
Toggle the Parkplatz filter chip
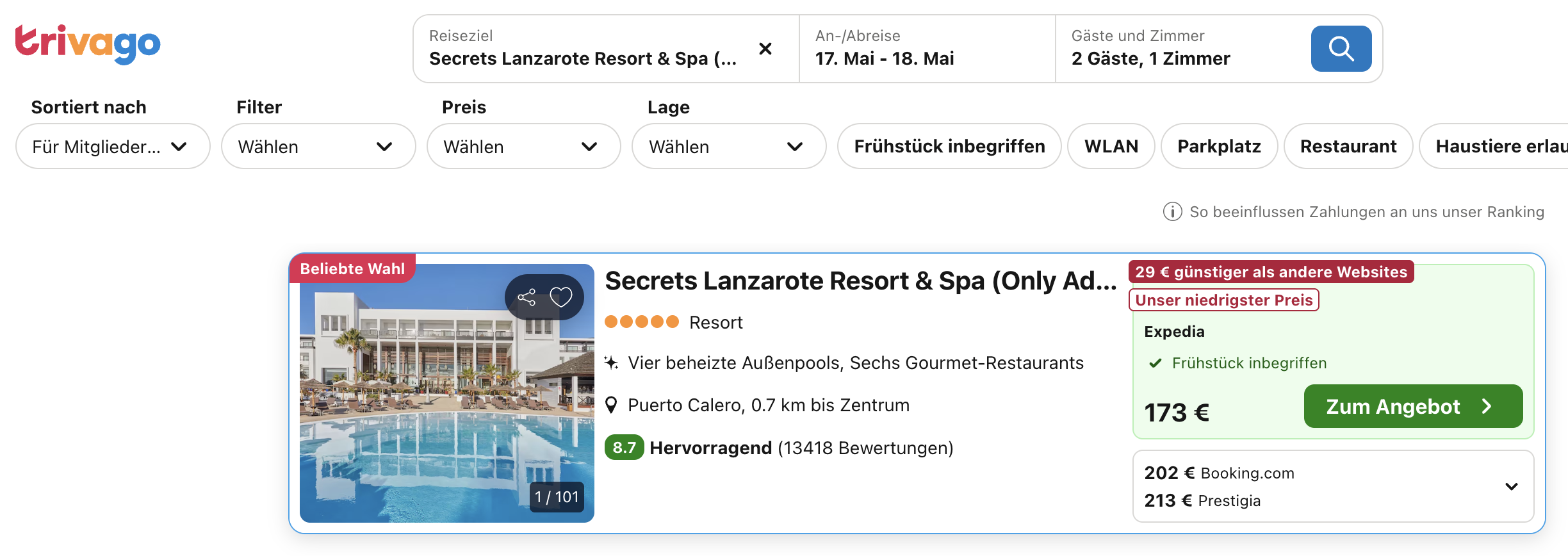[x=1218, y=147]
